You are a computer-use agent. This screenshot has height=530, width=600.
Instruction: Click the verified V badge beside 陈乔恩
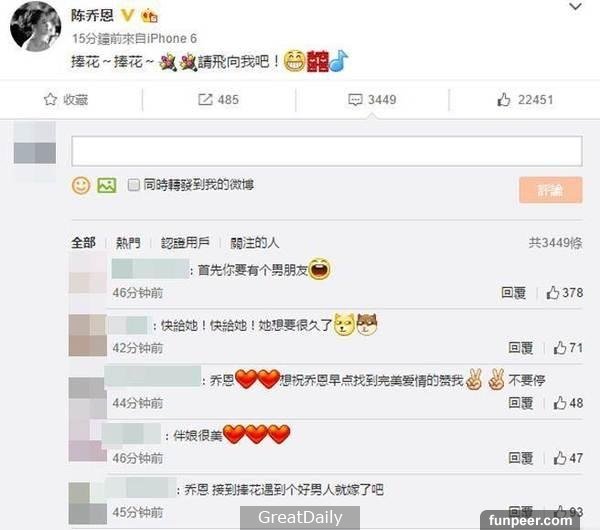127,16
